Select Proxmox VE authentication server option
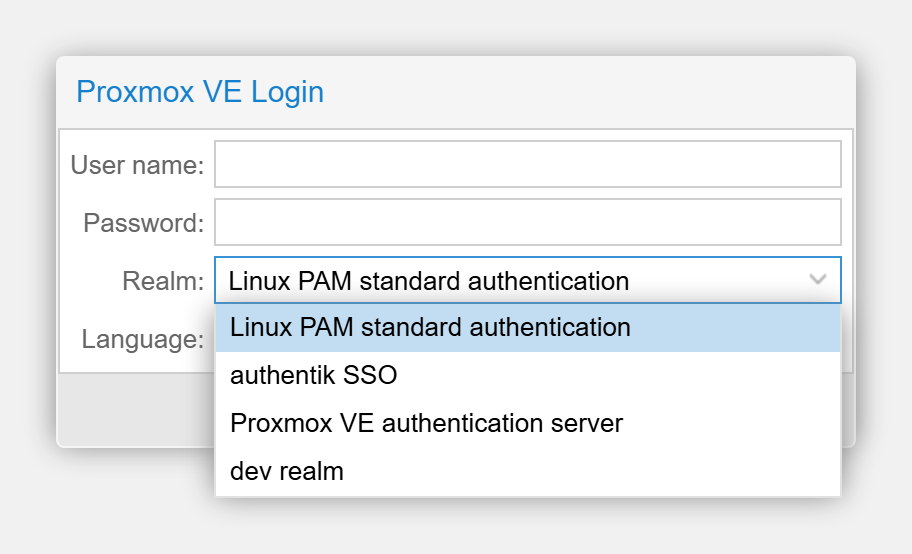 [x=528, y=423]
